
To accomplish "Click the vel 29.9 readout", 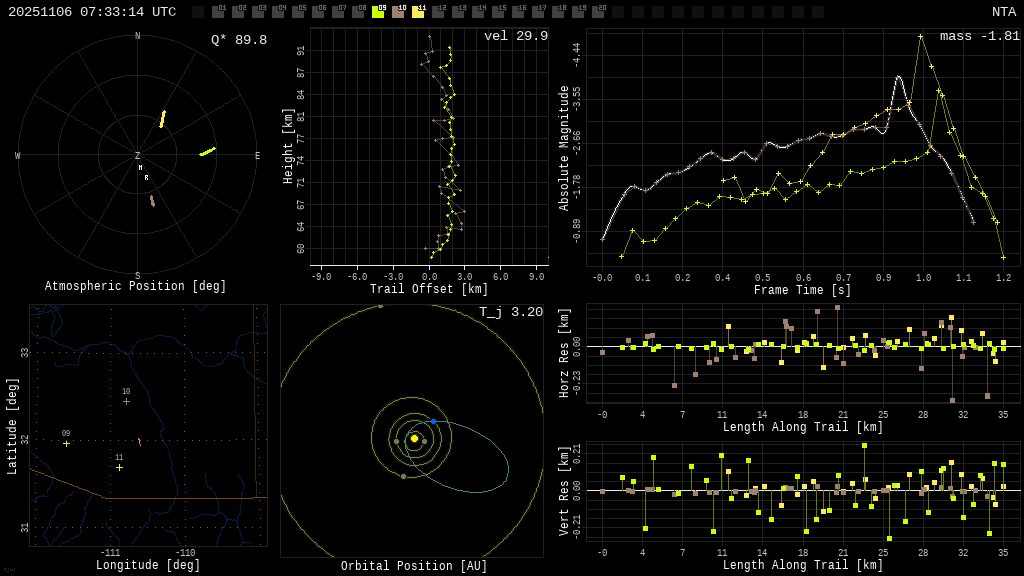I will [515, 36].
